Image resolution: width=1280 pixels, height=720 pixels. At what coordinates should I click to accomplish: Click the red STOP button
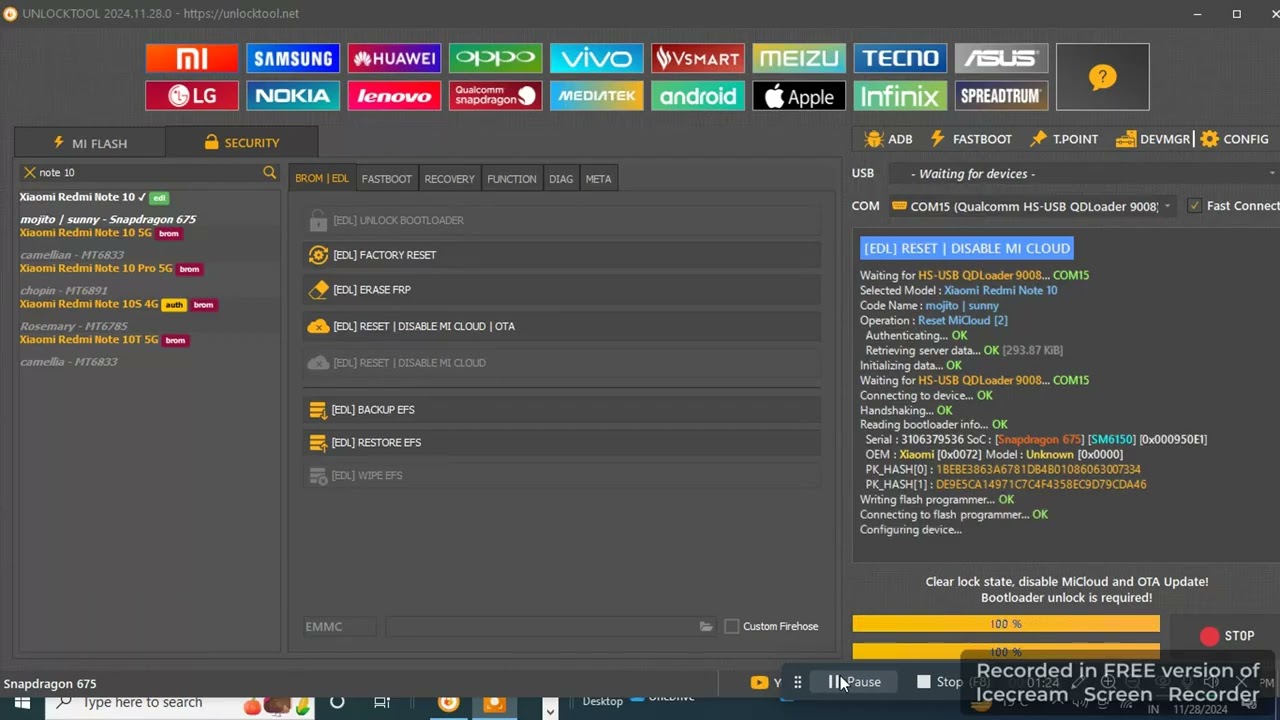1227,636
